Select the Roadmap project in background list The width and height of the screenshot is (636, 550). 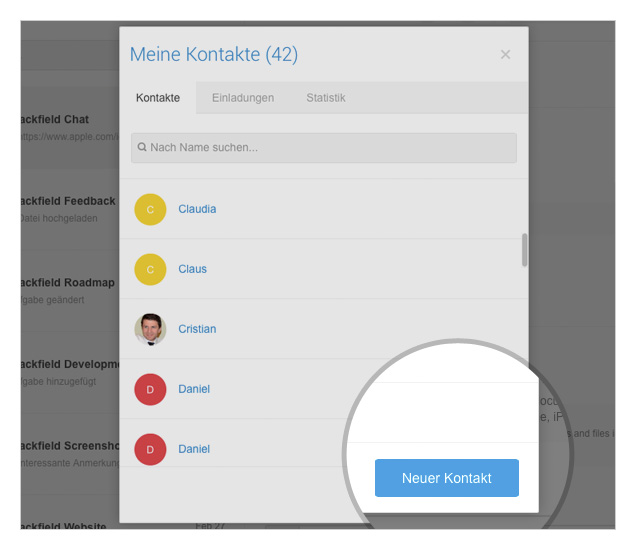click(68, 282)
